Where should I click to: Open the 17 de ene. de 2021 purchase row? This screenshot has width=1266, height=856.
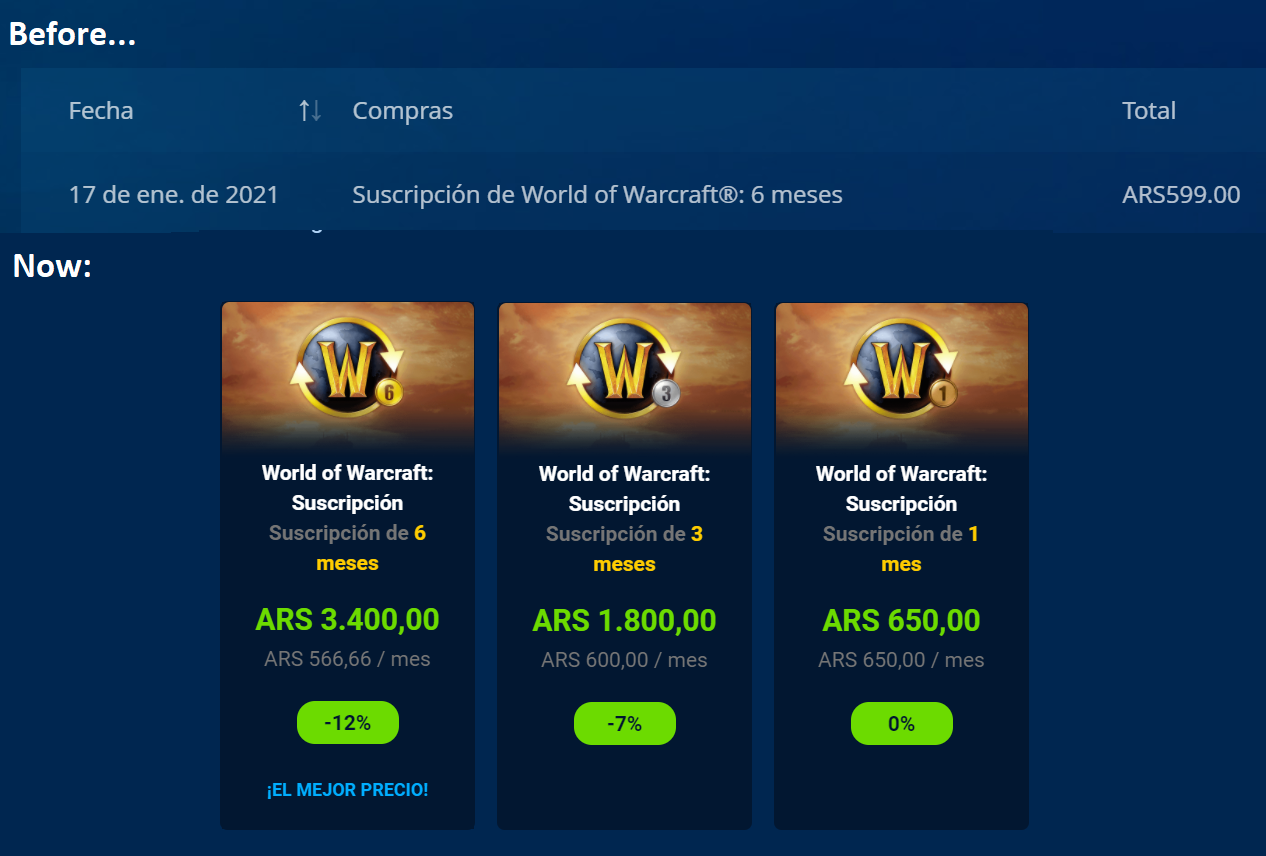coord(643,194)
